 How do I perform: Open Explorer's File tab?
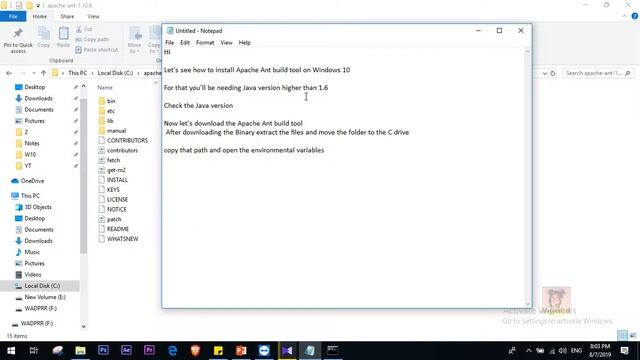(13, 16)
